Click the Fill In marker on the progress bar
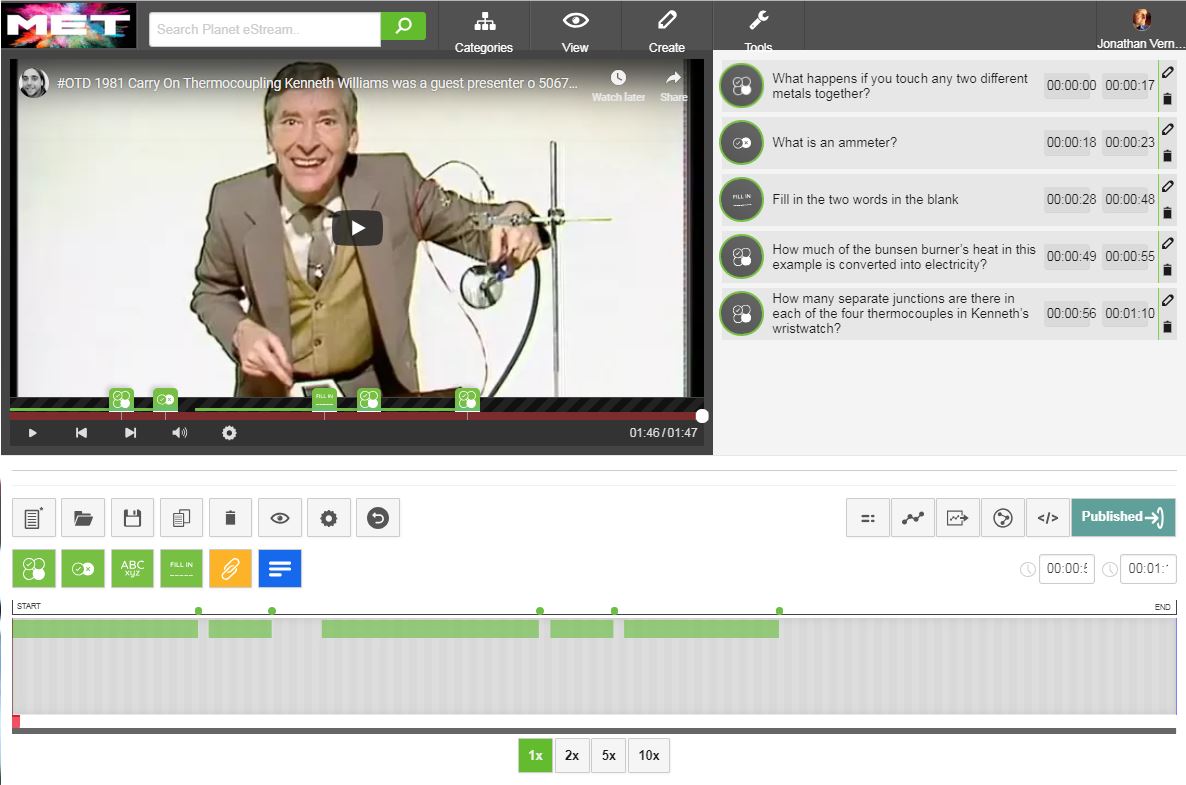 point(324,399)
